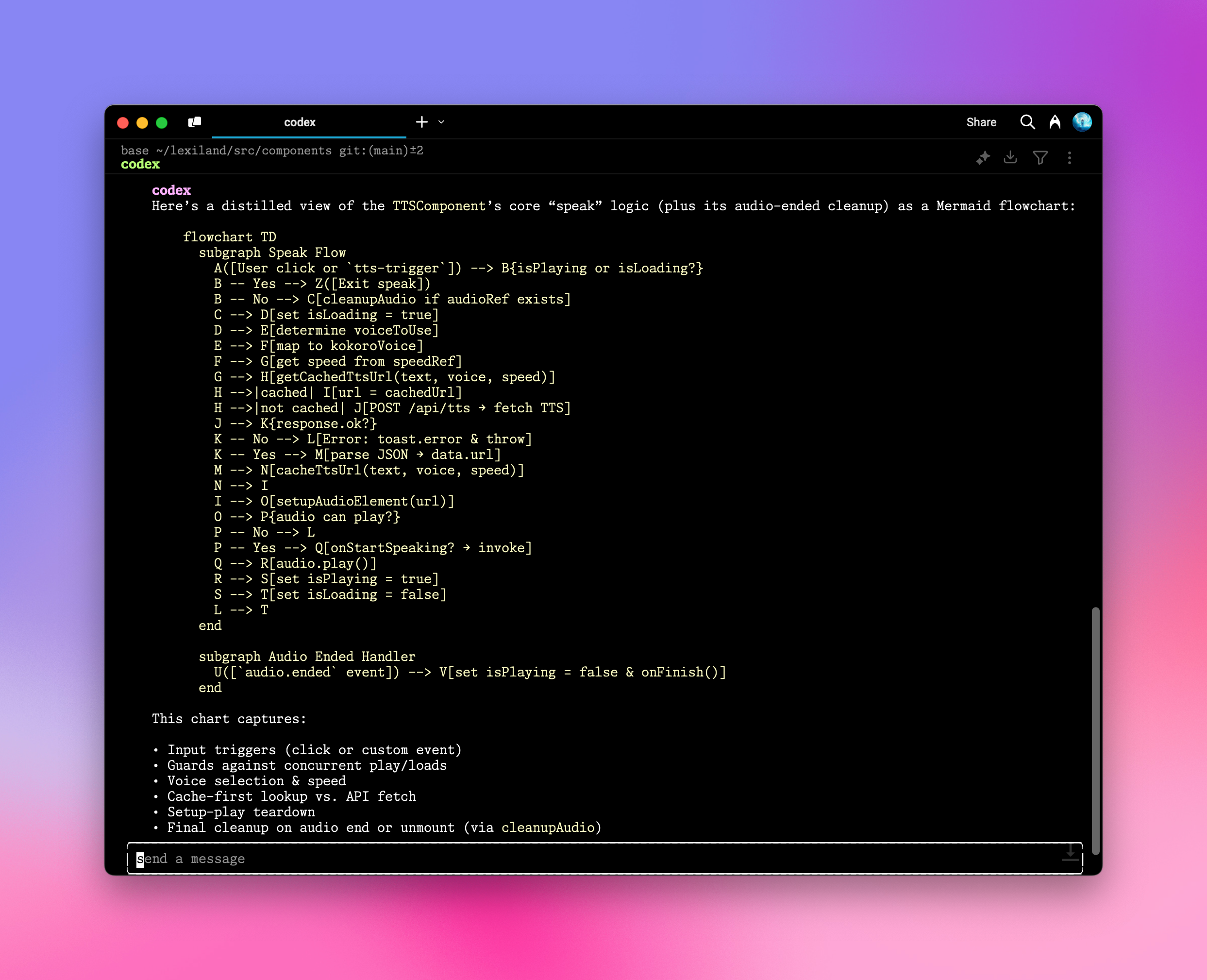Select the codex tab
The image size is (1207, 980).
coord(300,122)
